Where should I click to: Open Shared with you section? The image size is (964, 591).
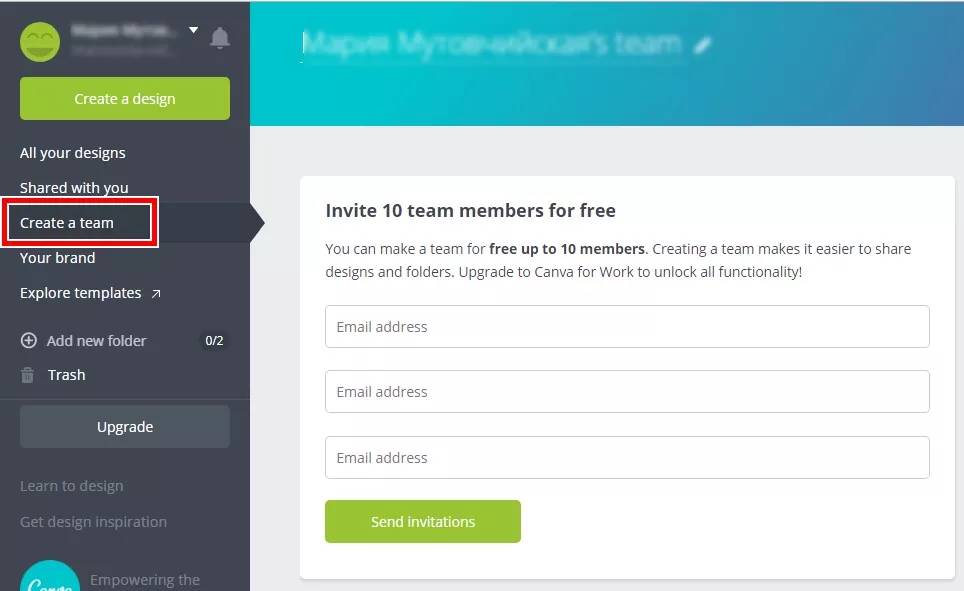(x=74, y=188)
